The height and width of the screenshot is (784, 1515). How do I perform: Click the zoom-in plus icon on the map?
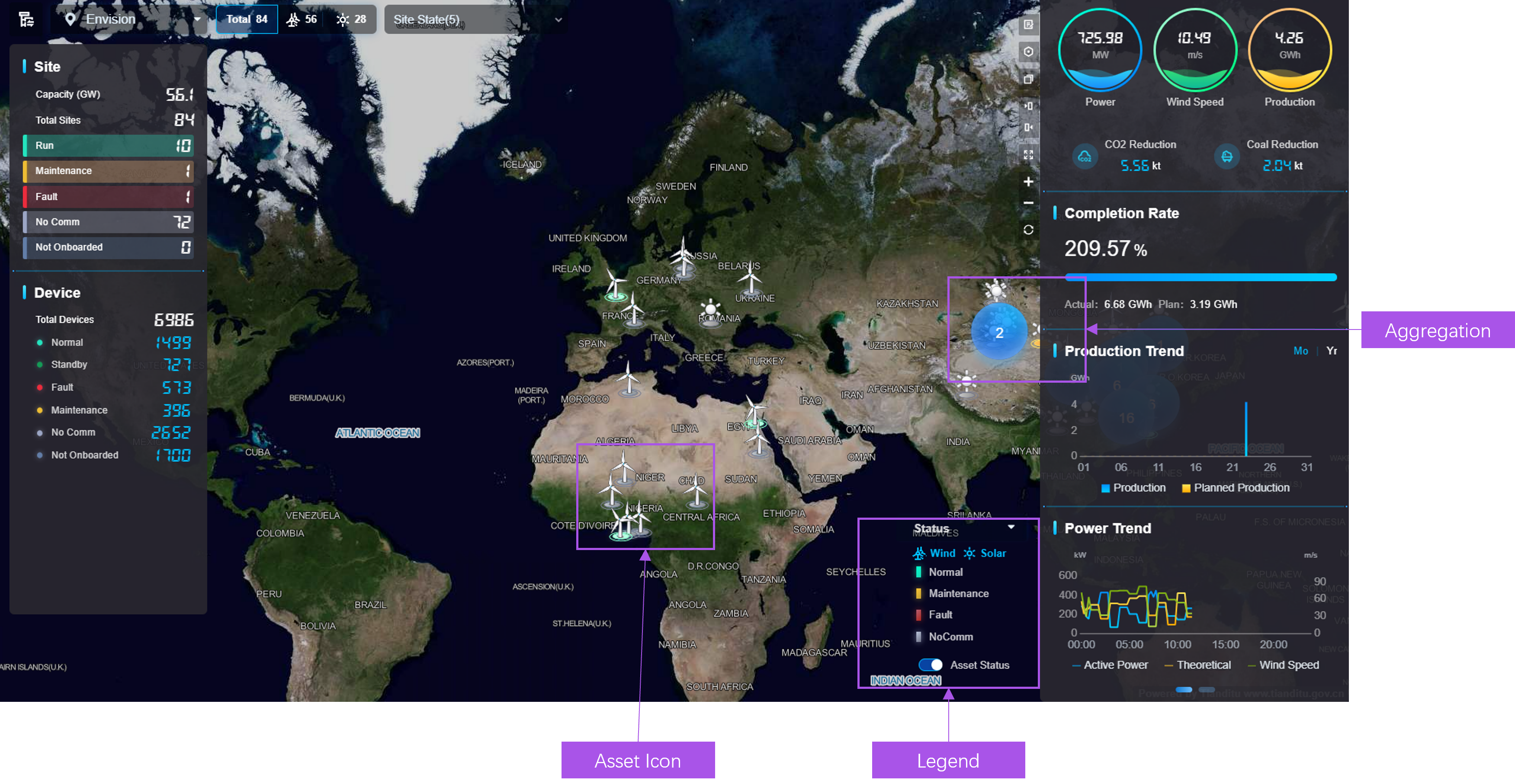(1029, 182)
